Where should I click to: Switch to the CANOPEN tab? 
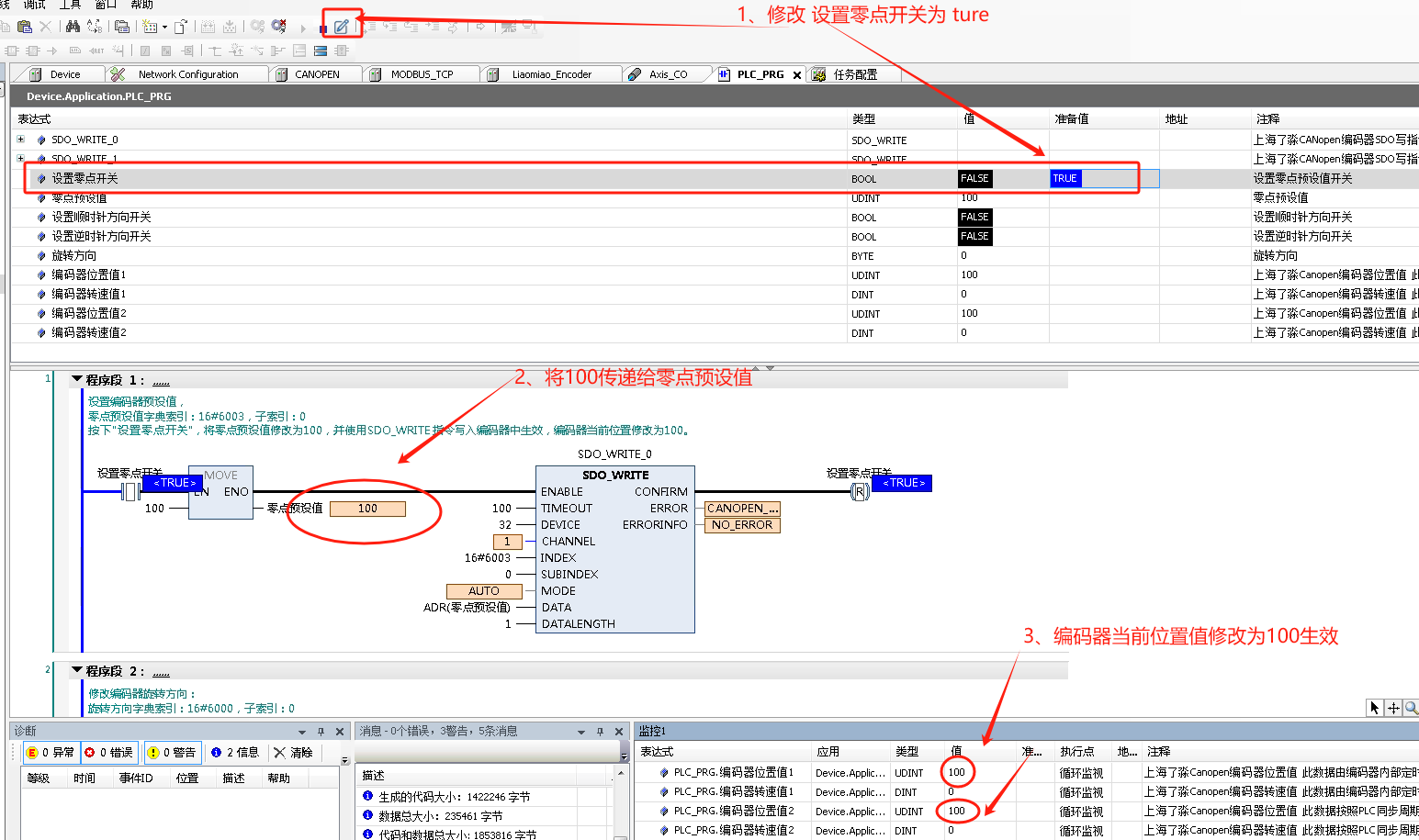click(x=315, y=74)
